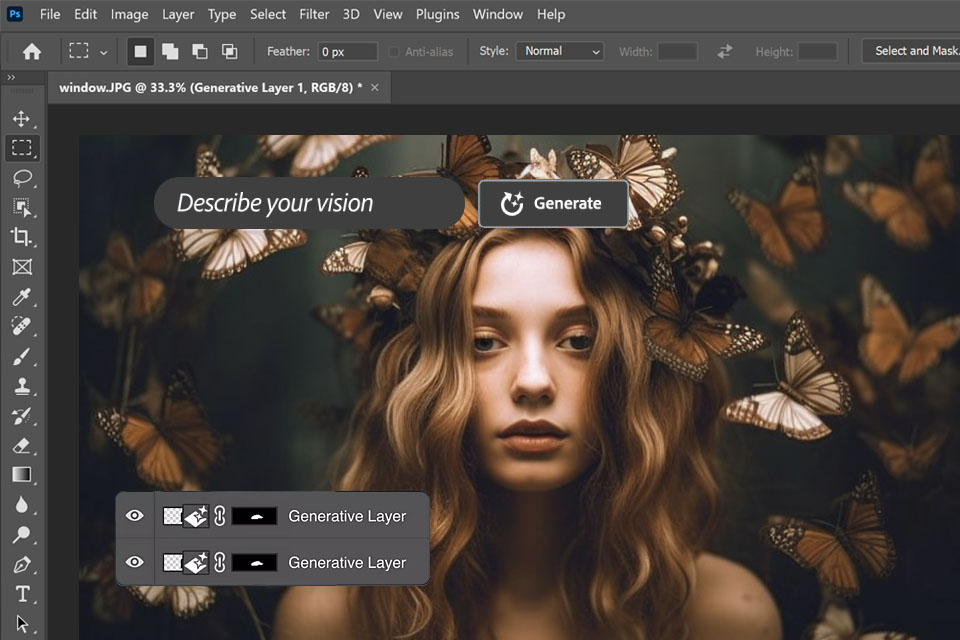Select top Generative Layer mask thumbnail
The image size is (960, 640).
255,516
